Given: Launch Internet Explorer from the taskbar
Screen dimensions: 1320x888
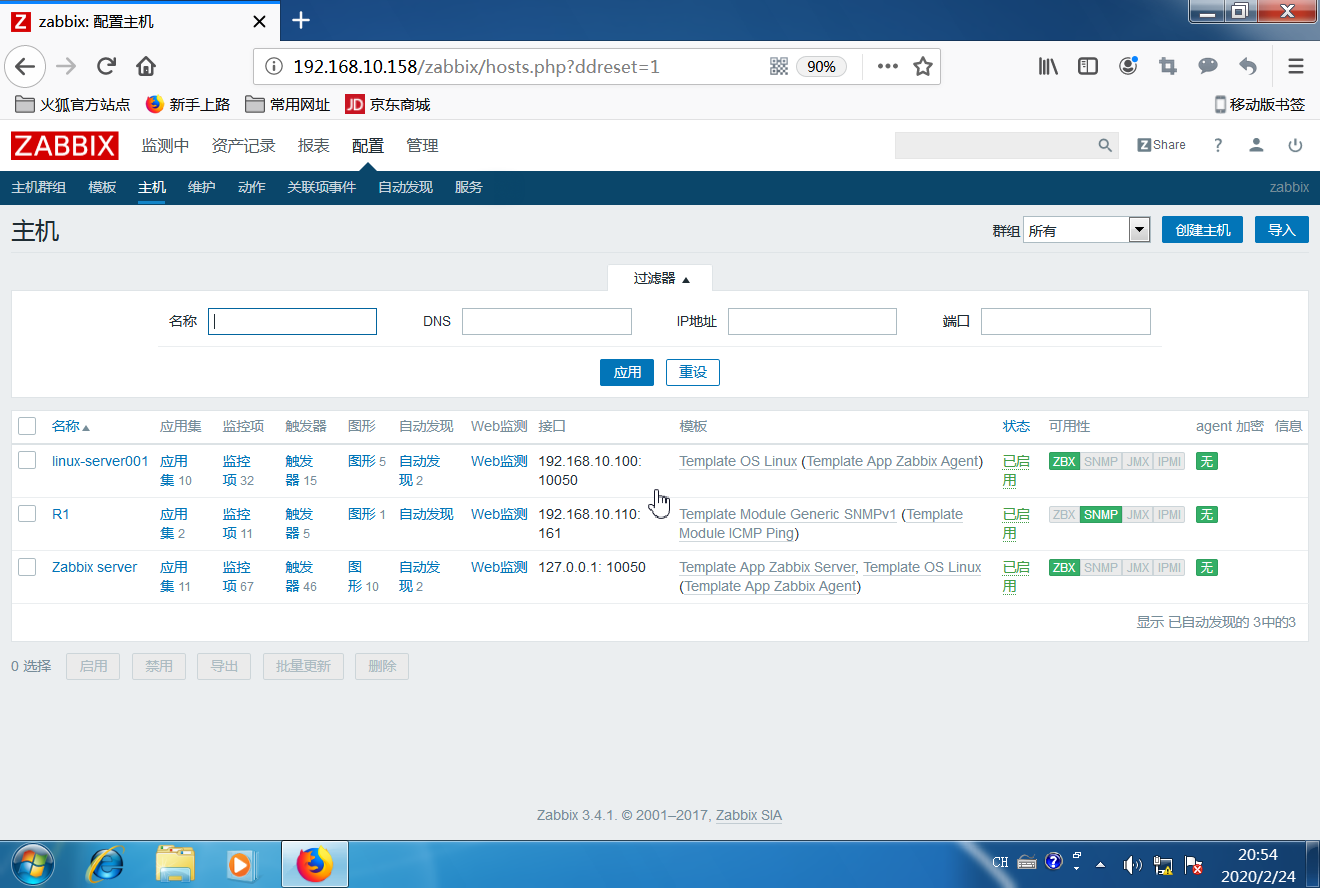Looking at the screenshot, I should tap(106, 863).
